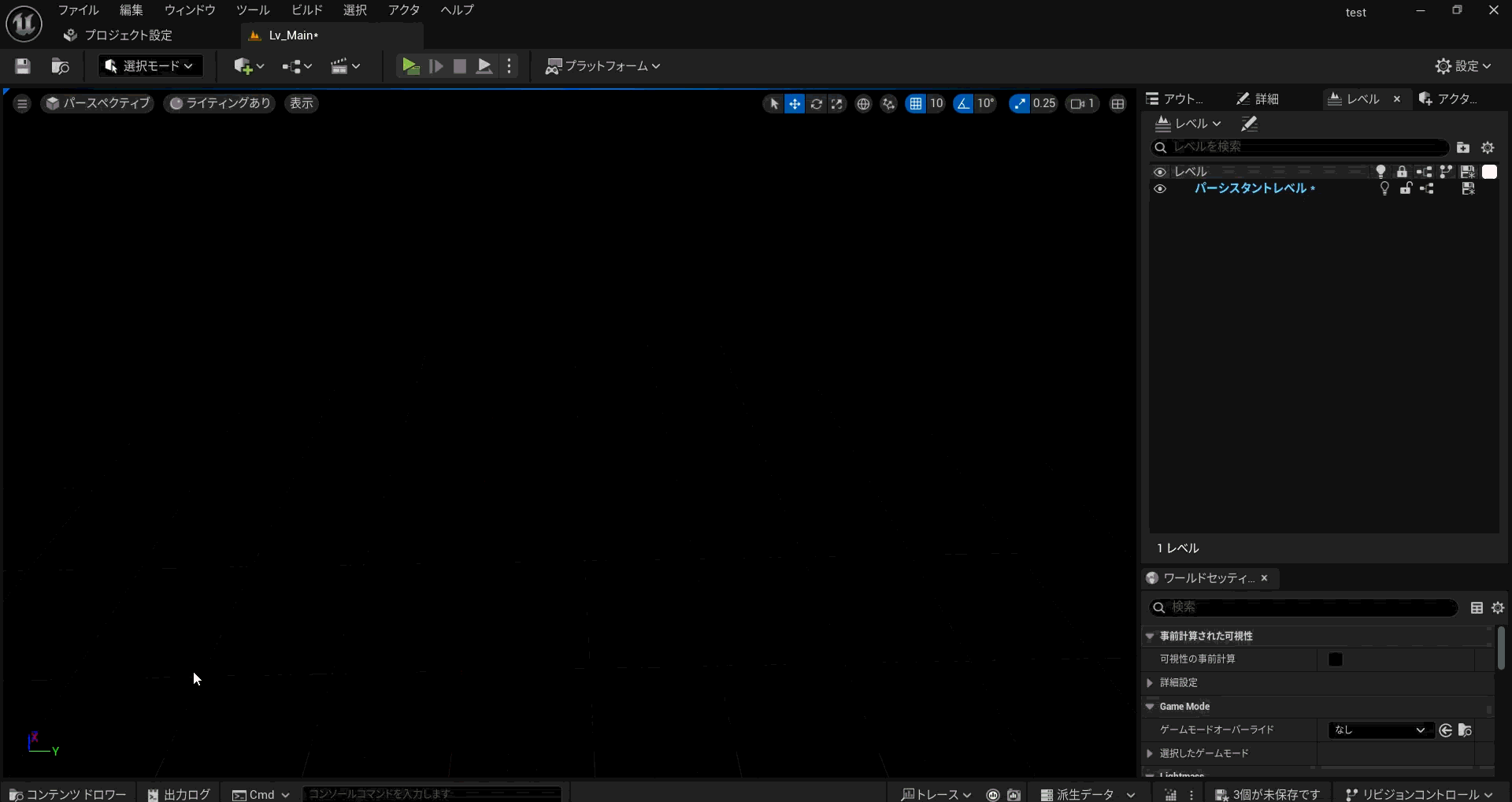Toggle surface snapping icon in viewport
Image resolution: width=1512 pixels, height=802 pixels.
tap(889, 104)
